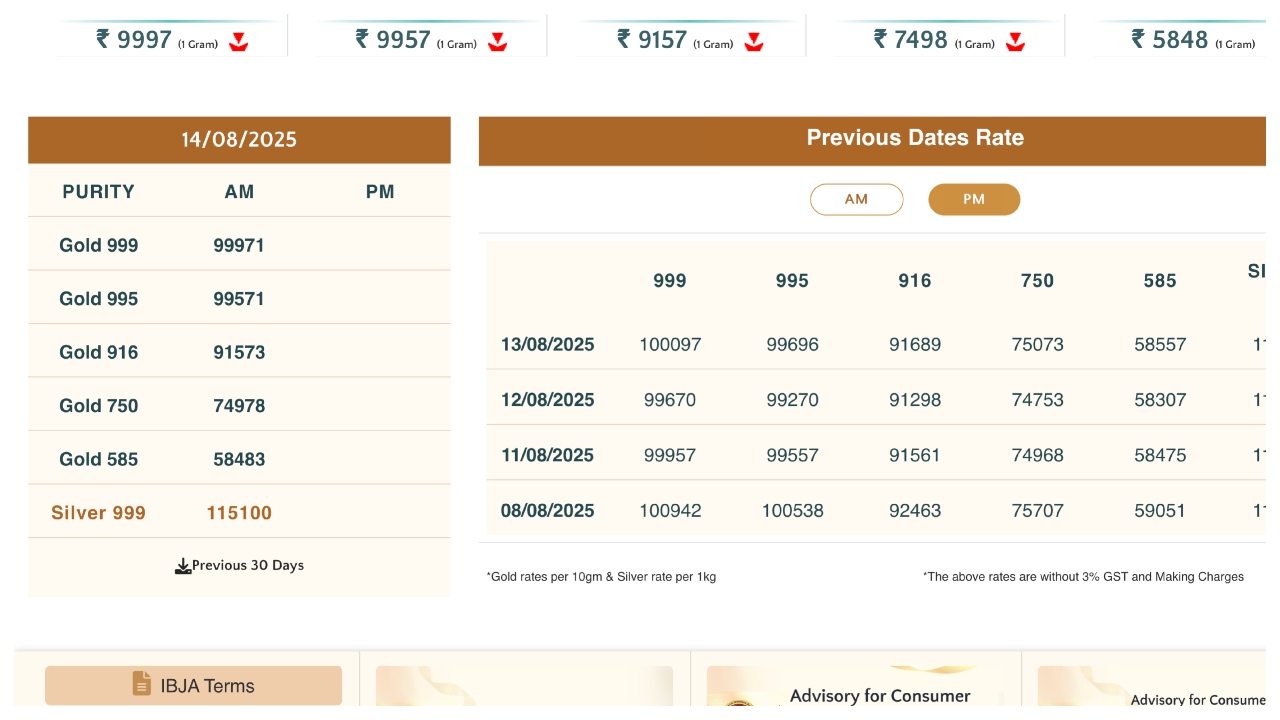The height and width of the screenshot is (720, 1280).
Task: Click the red down arrow beside ₹ 7498
Action: [1016, 41]
